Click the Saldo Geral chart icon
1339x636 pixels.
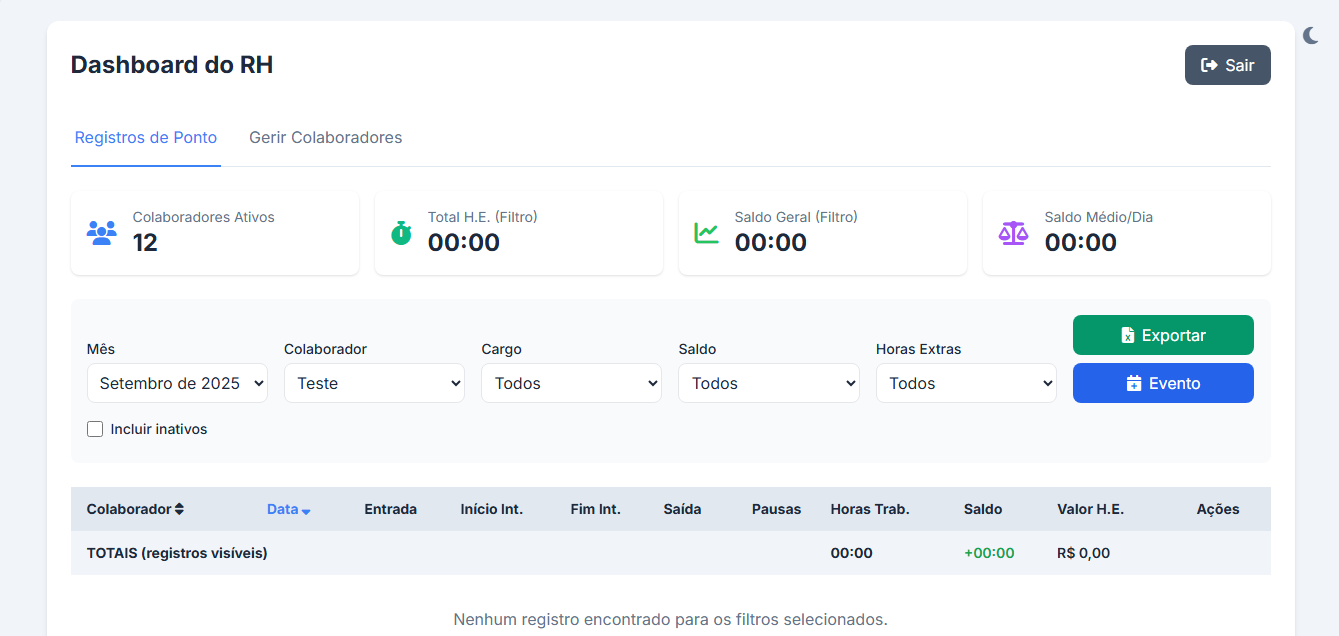coord(707,233)
